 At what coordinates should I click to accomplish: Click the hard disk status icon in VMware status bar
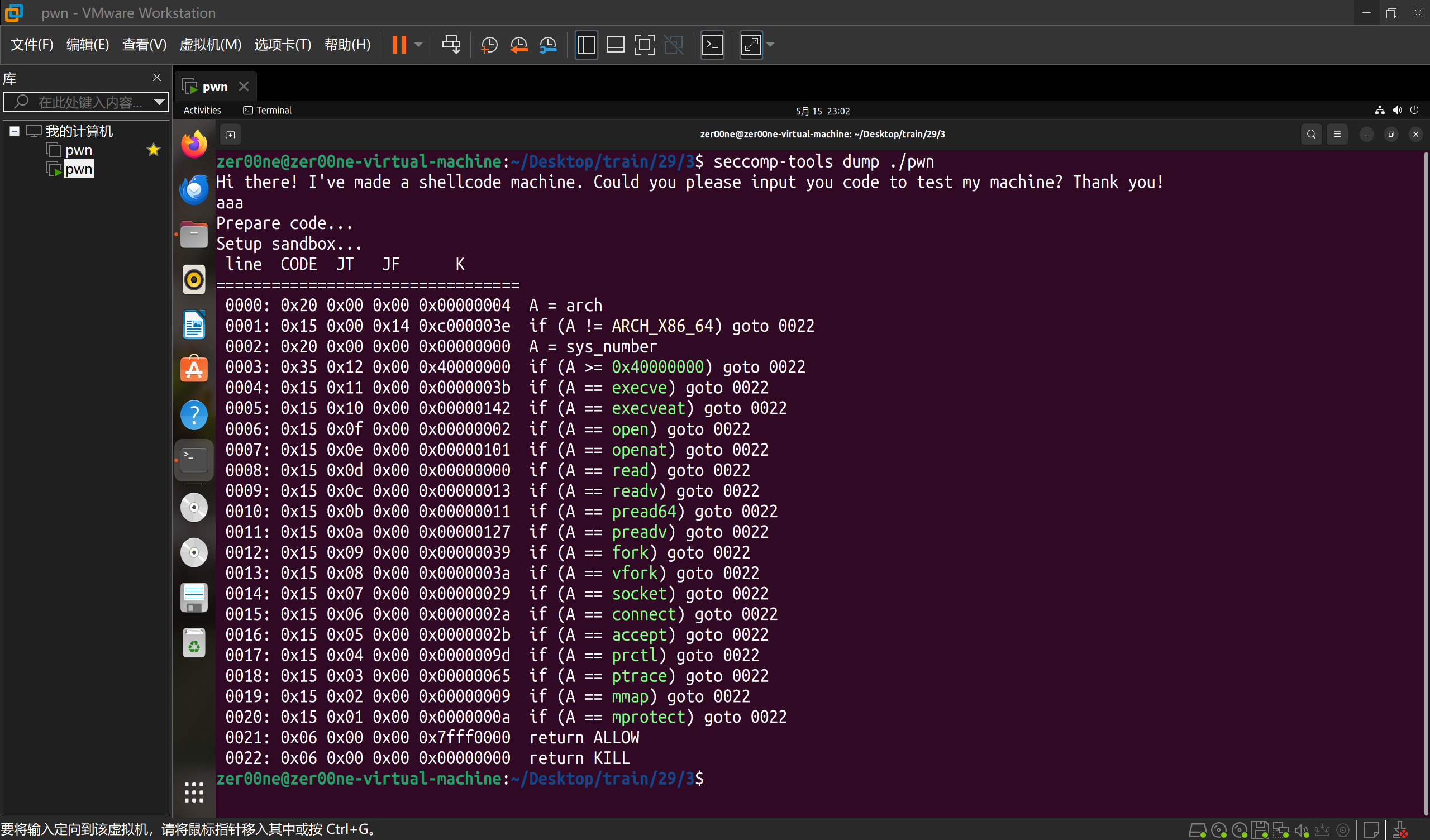click(1197, 831)
